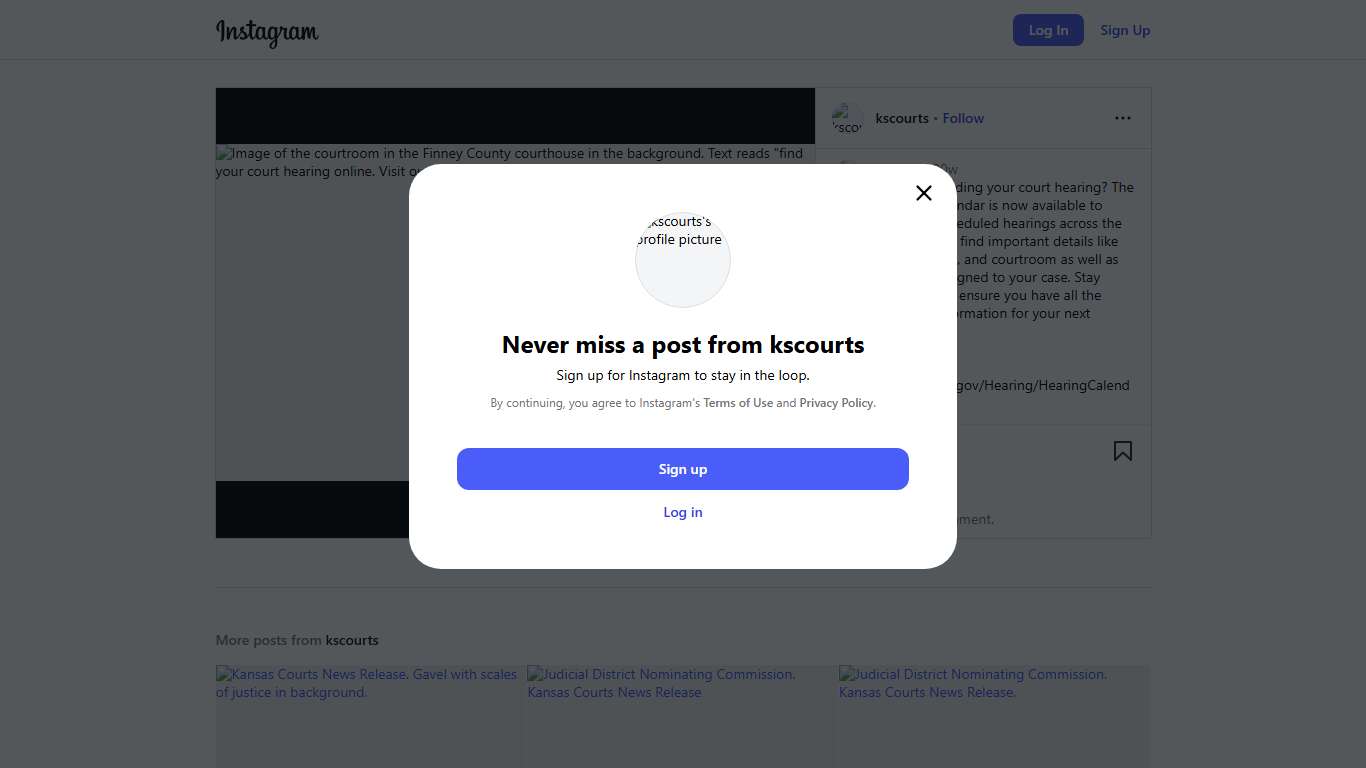Click kscourts avatar in post header
The height and width of the screenshot is (768, 1366).
[847, 118]
